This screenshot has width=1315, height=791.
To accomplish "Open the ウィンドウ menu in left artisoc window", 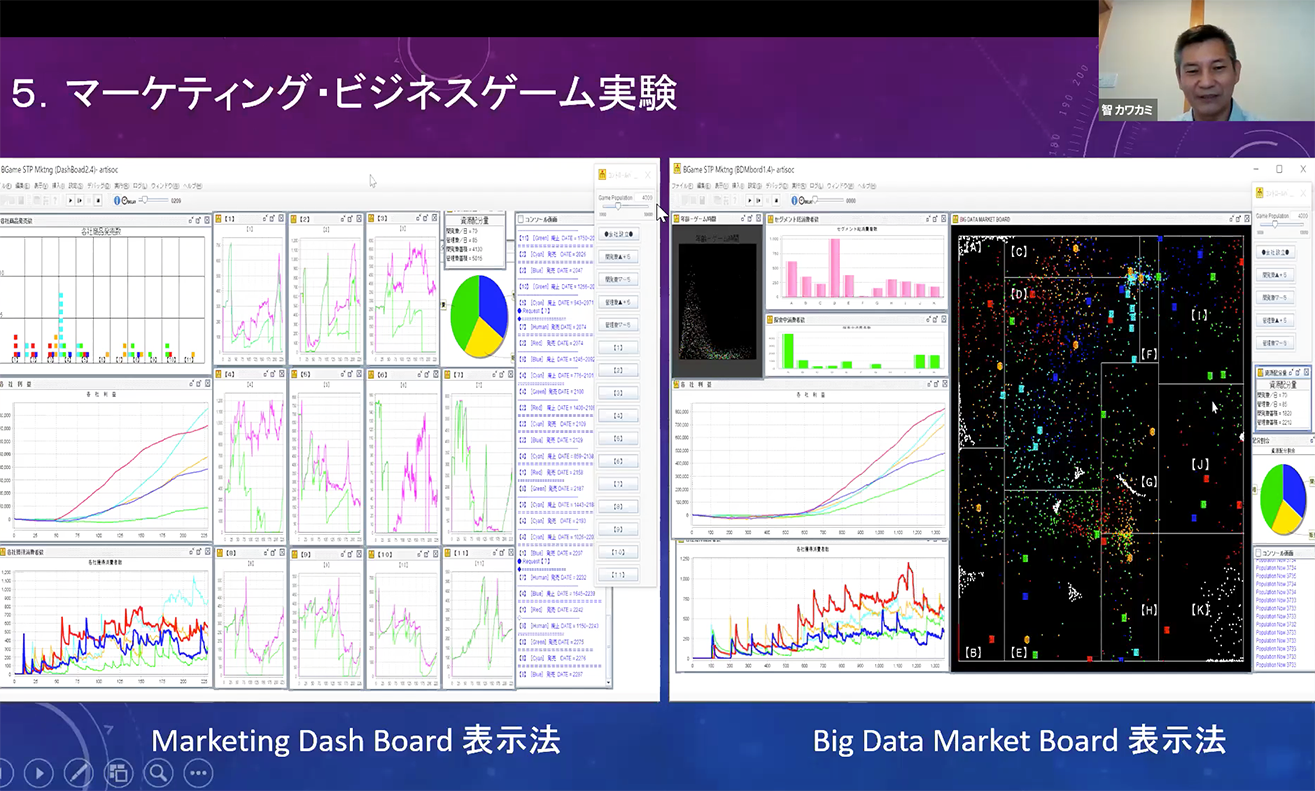I will [x=162, y=186].
